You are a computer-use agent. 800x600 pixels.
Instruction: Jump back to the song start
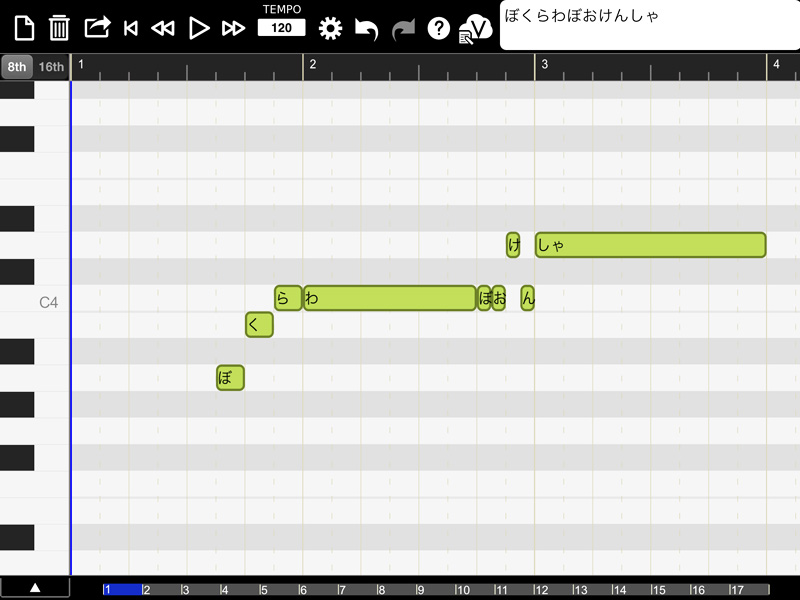(130, 28)
